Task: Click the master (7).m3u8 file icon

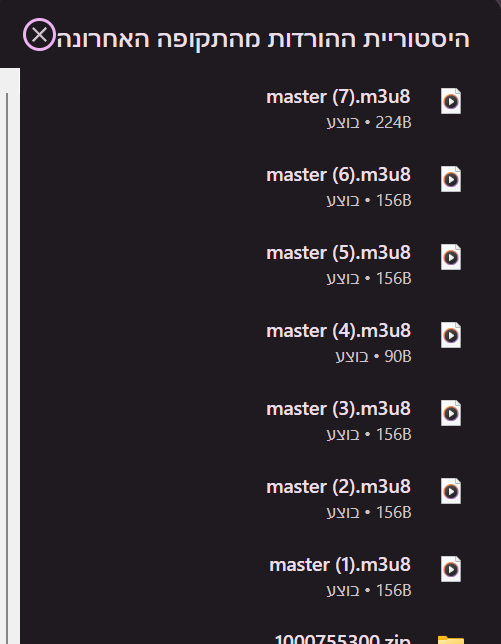Action: tap(451, 101)
